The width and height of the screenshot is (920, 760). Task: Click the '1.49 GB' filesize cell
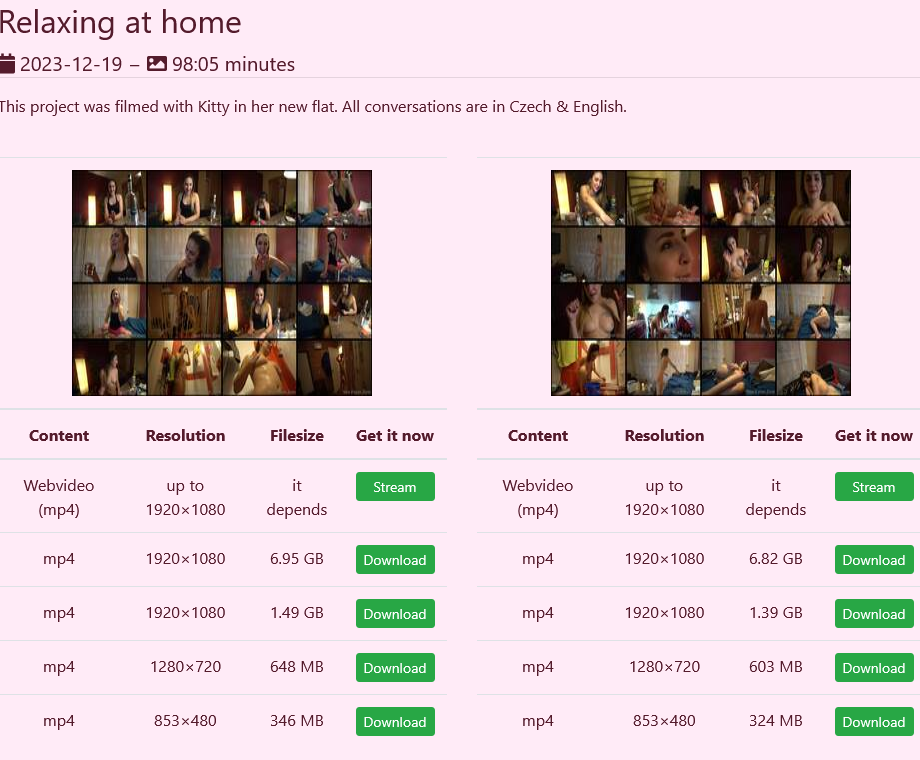(x=297, y=613)
